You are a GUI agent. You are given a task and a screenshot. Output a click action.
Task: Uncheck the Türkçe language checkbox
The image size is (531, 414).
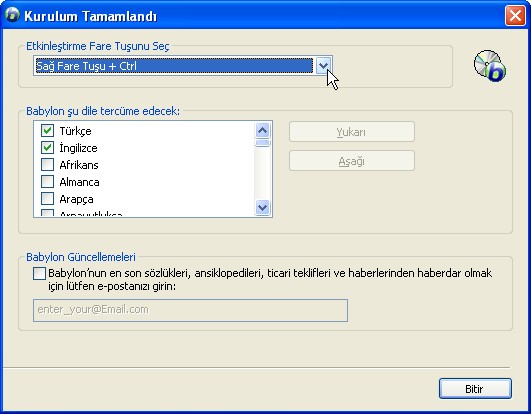(47, 130)
